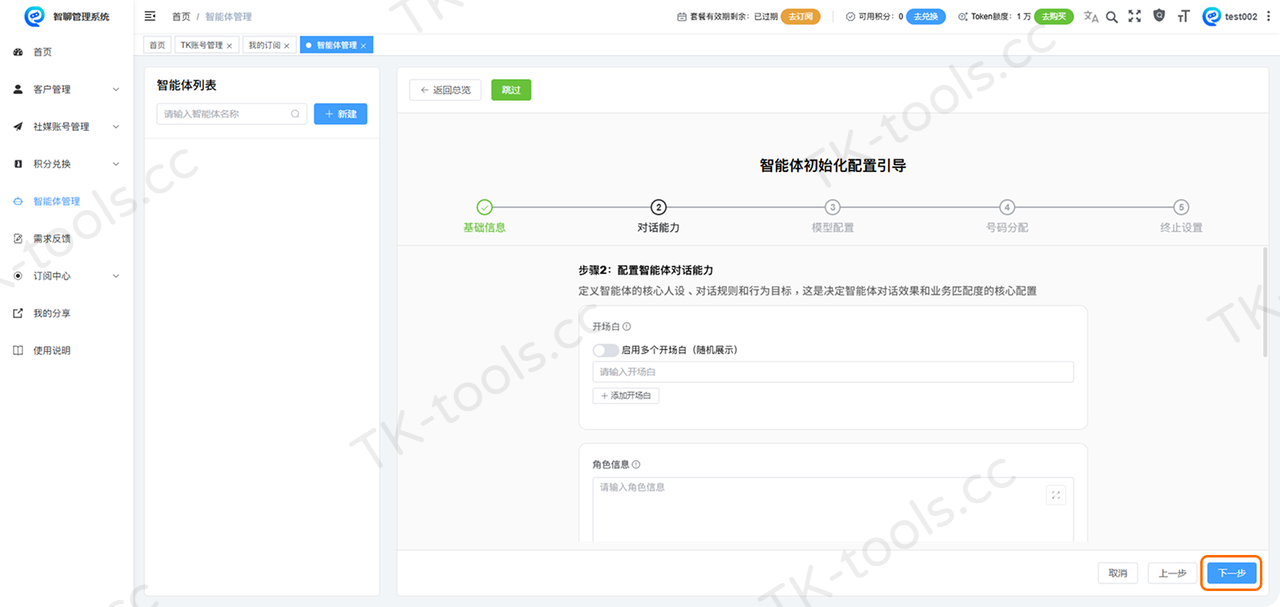The height and width of the screenshot is (607, 1280).
Task: Click the shield icon in header
Action: [x=1159, y=15]
